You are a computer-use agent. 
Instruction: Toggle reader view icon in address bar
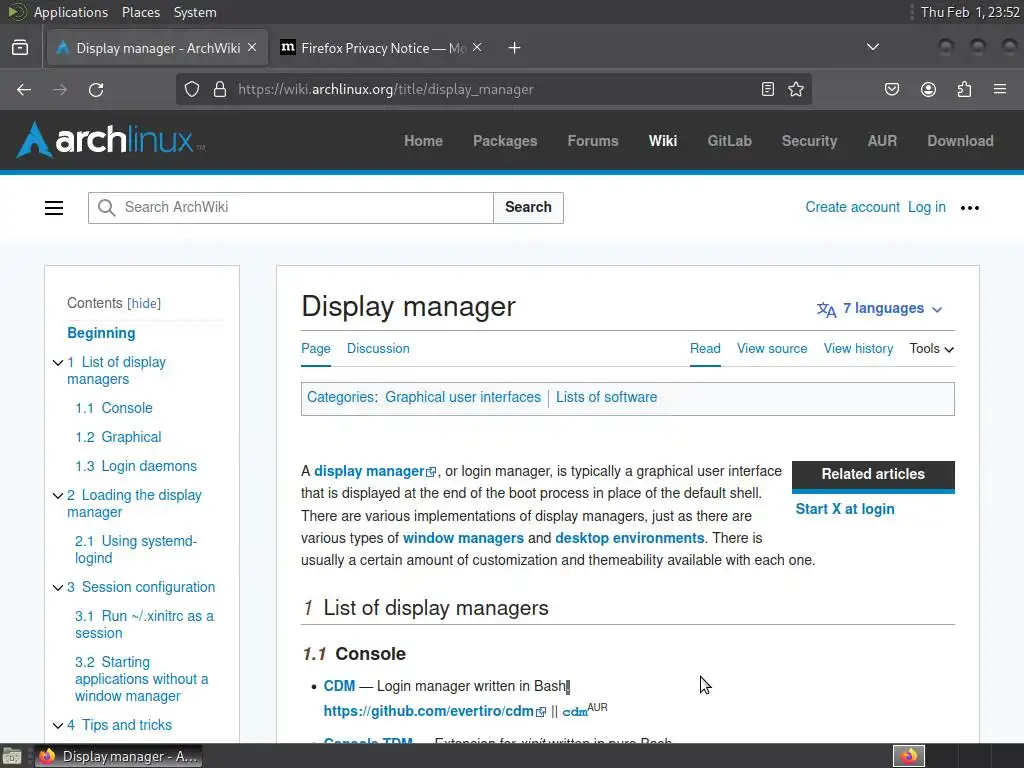(768, 89)
